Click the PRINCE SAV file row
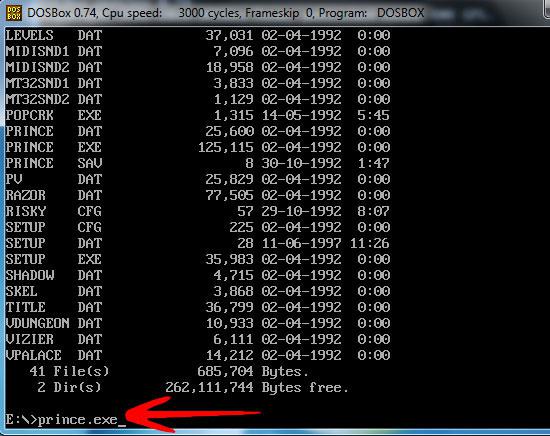This screenshot has width=550, height=436. (198, 163)
